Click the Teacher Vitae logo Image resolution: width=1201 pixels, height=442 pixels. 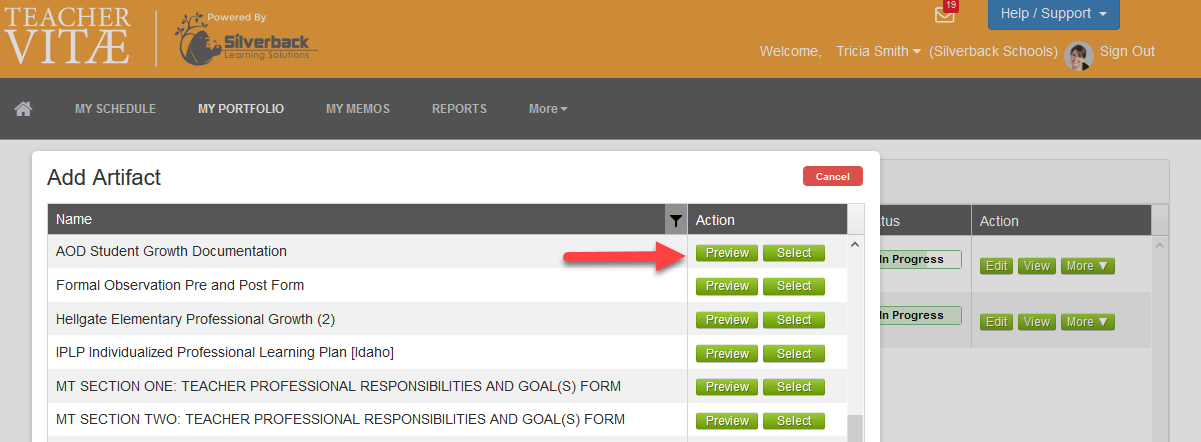pyautogui.click(x=68, y=36)
